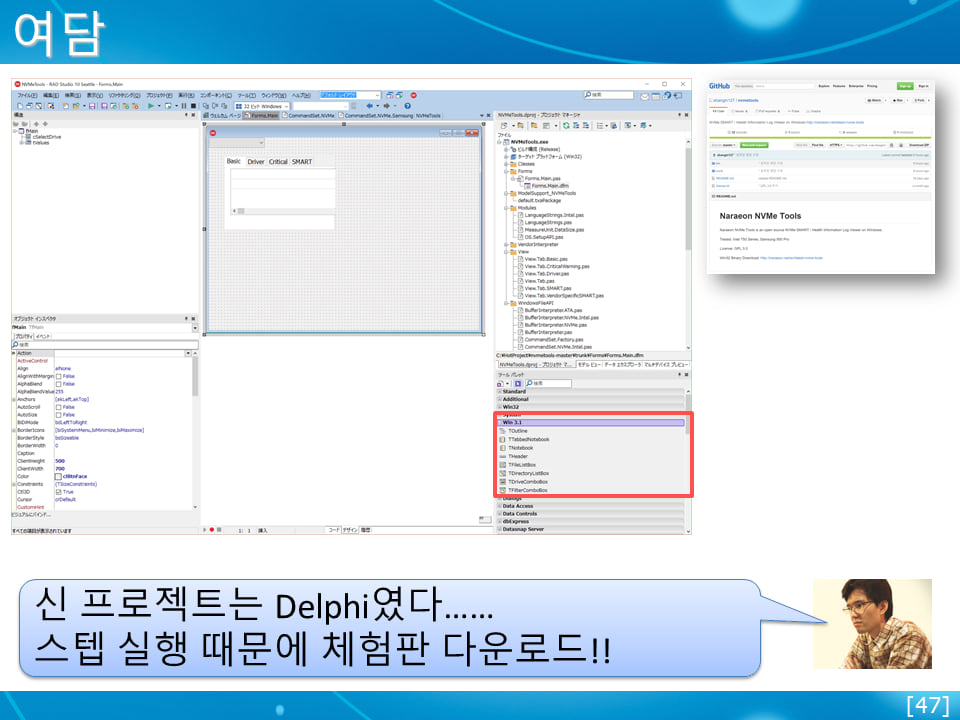Click the IDE search box in the top right

coord(608,95)
